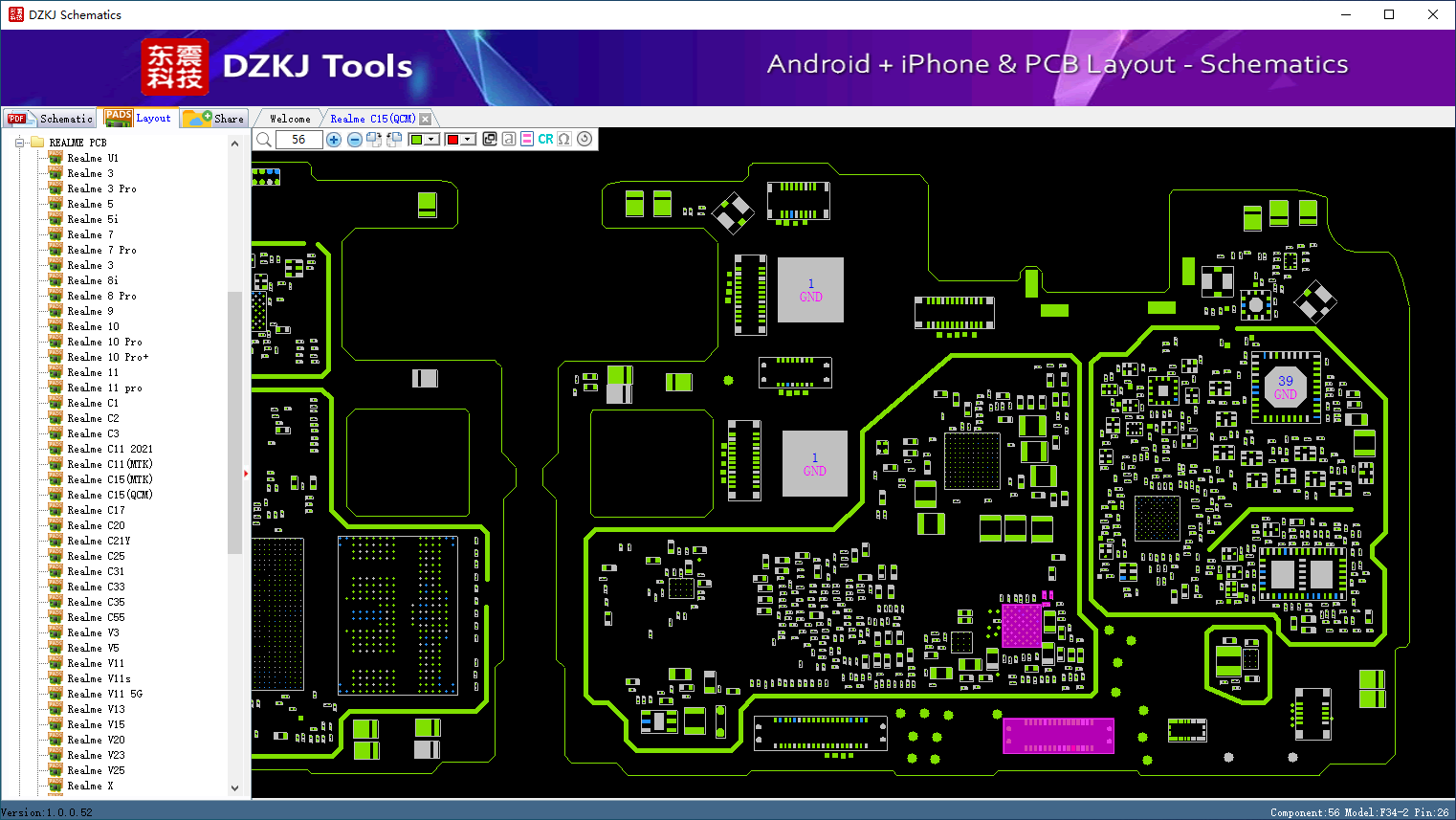Screen dimensions: 1456x820
Task: Close the Realme C15(QCM) document tab
Action: (x=426, y=119)
